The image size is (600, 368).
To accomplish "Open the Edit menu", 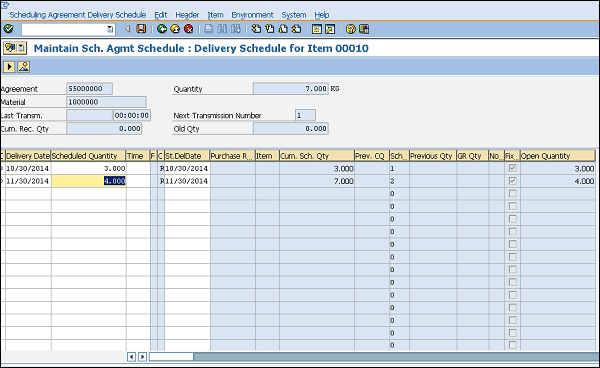I will coord(160,15).
